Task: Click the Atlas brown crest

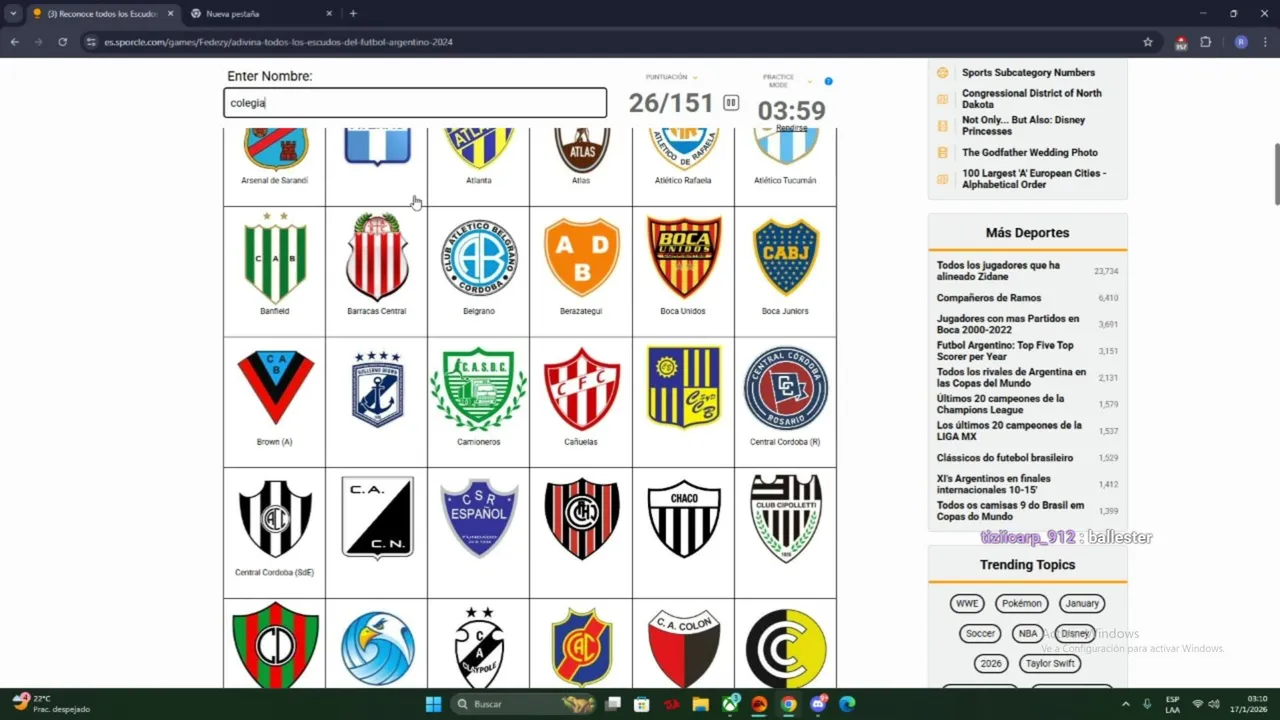Action: coord(581,148)
